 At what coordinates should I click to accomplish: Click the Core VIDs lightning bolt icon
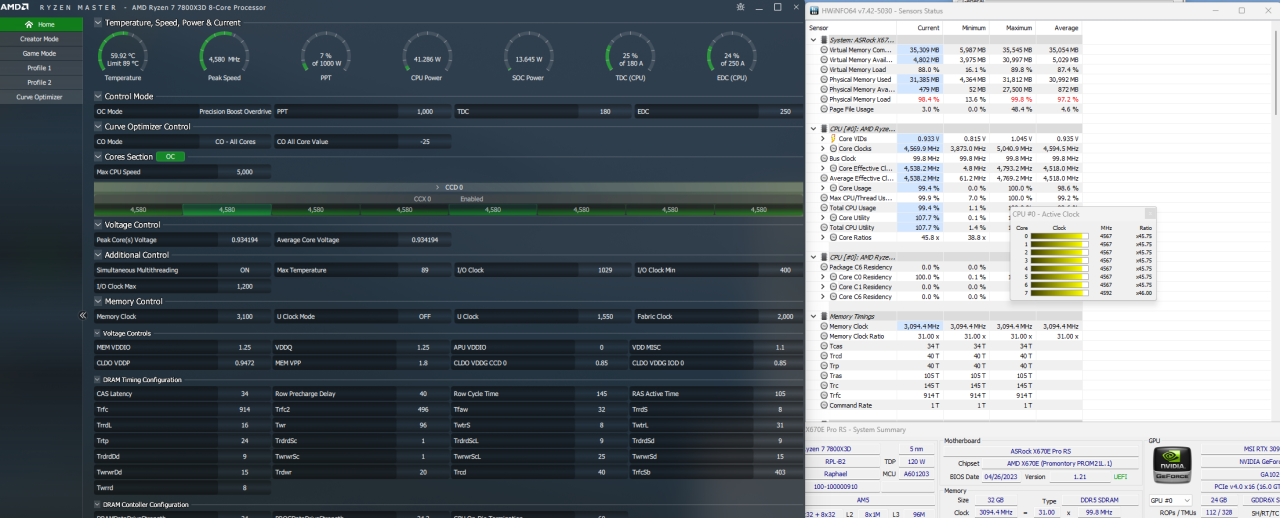[833, 138]
